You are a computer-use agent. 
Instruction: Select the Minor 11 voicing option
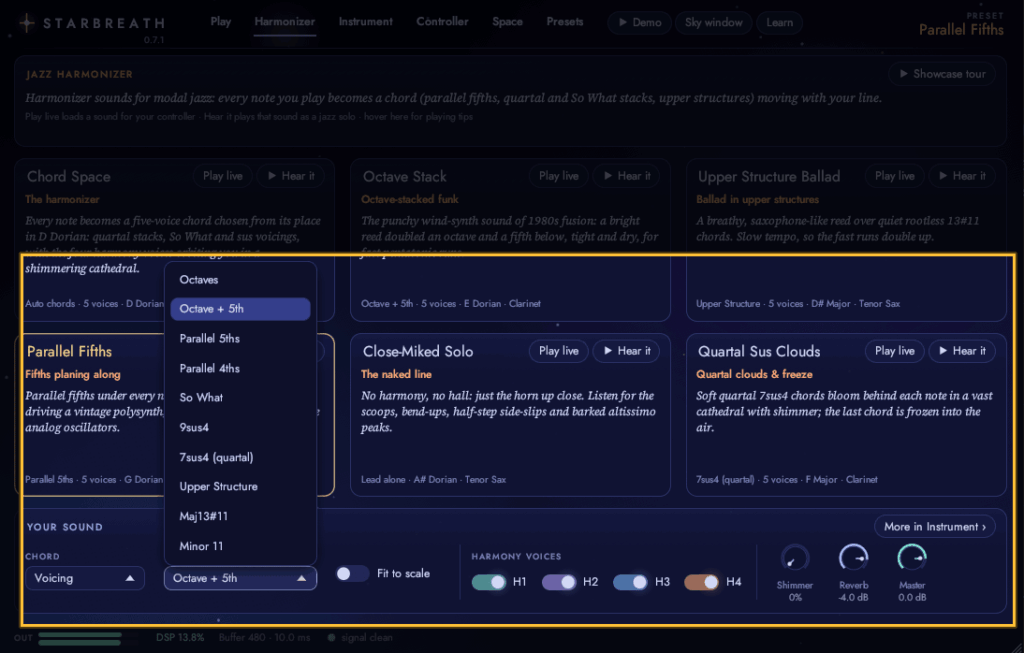click(x=240, y=547)
